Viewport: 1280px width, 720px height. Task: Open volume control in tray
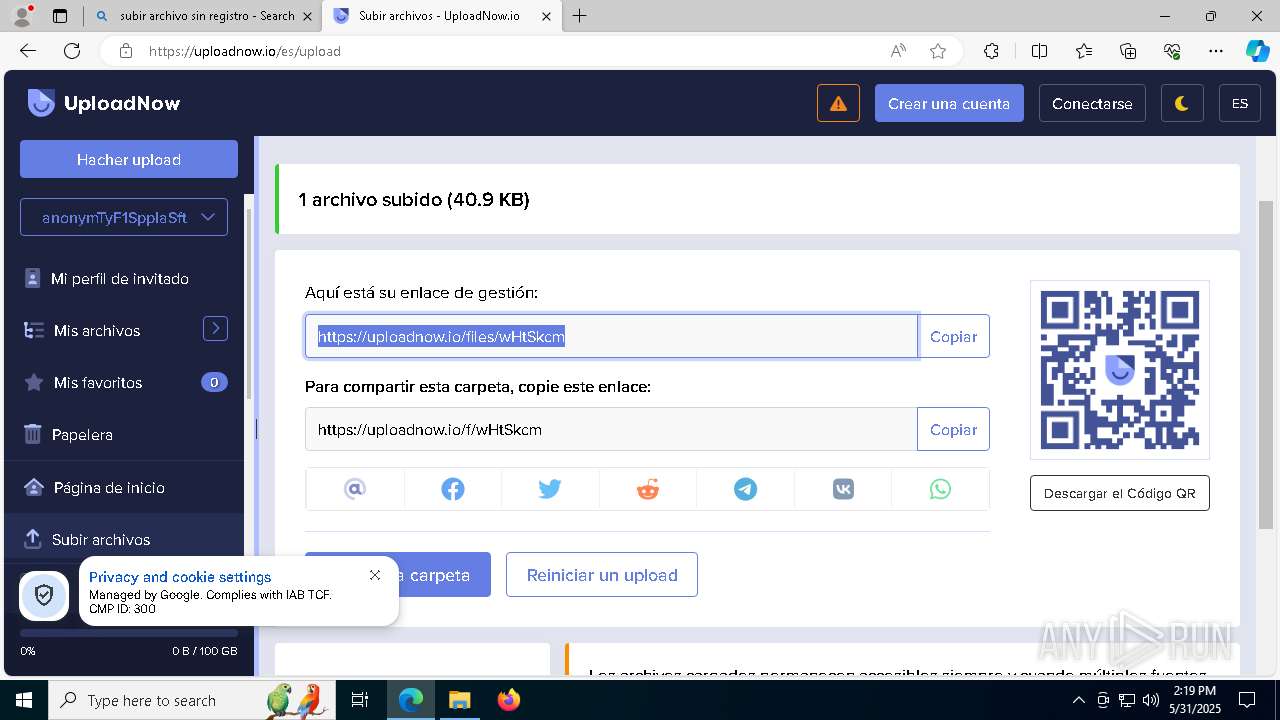(1151, 700)
